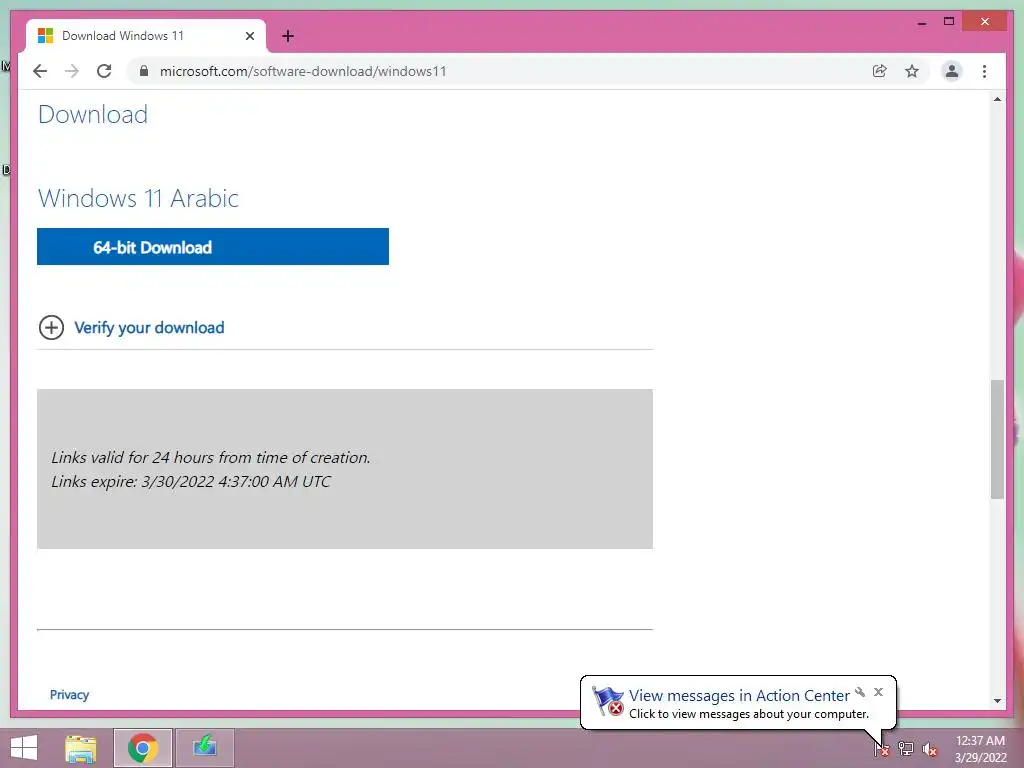
Task: Open the Privacy link
Action: (69, 694)
